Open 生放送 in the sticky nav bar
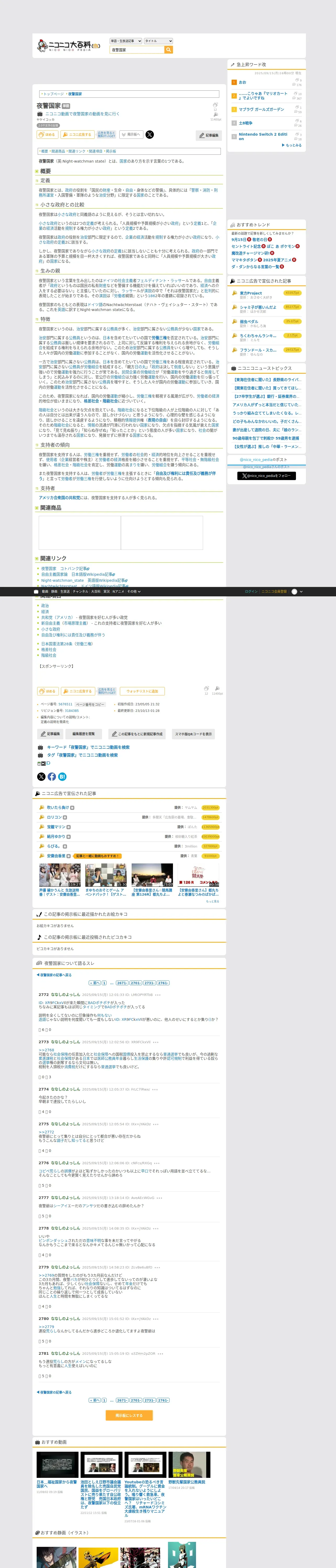The image size is (336, 1568). pyautogui.click(x=65, y=591)
